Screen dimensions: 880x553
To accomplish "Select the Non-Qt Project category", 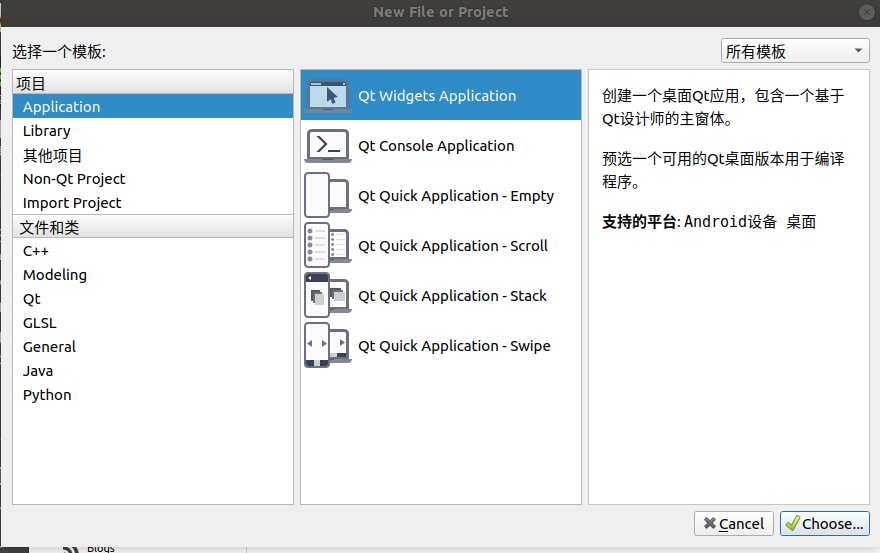I will click(153, 179).
